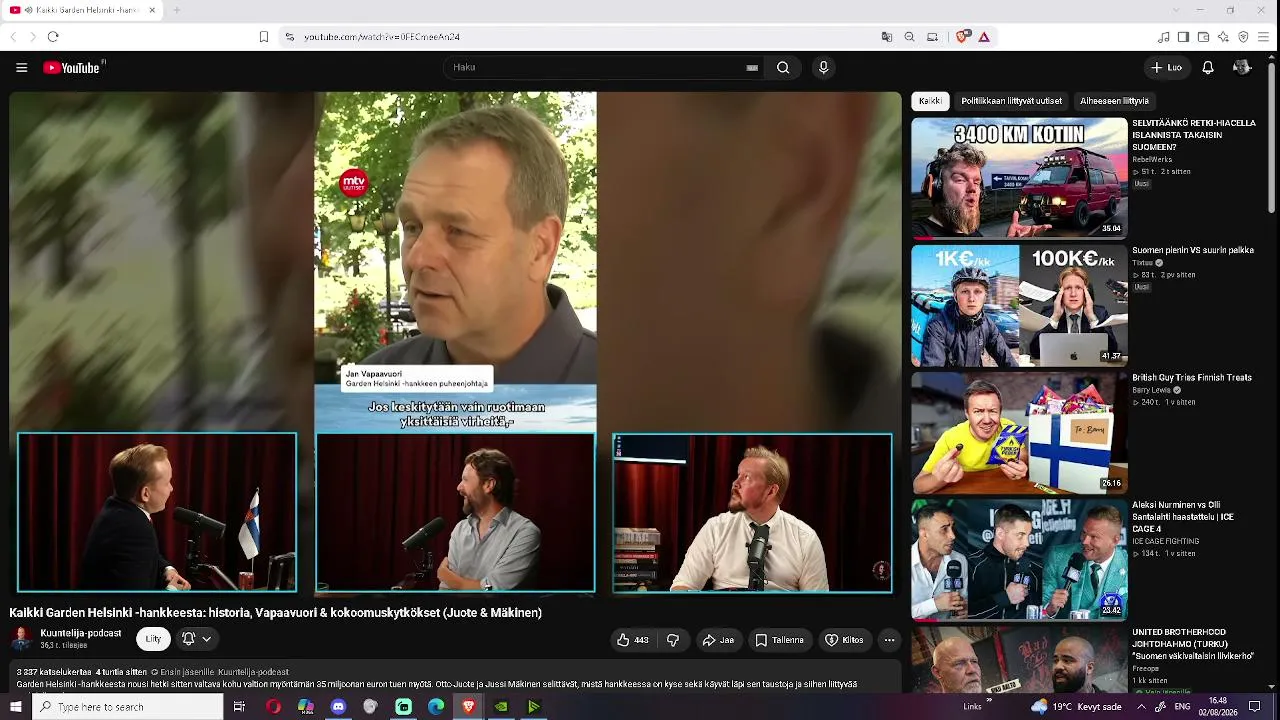Viewport: 1280px width, 720px height.
Task: Open Task View on the taskbar
Action: click(239, 707)
